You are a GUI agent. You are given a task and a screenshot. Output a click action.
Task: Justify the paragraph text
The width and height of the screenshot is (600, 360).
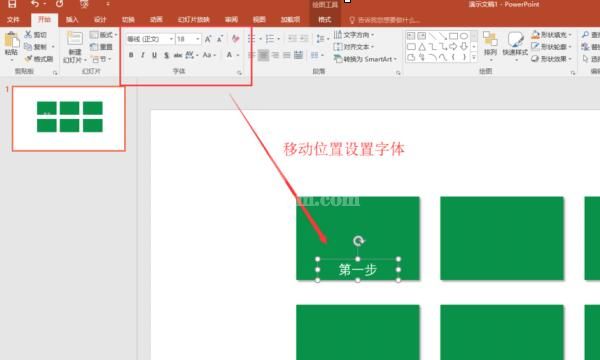287,55
